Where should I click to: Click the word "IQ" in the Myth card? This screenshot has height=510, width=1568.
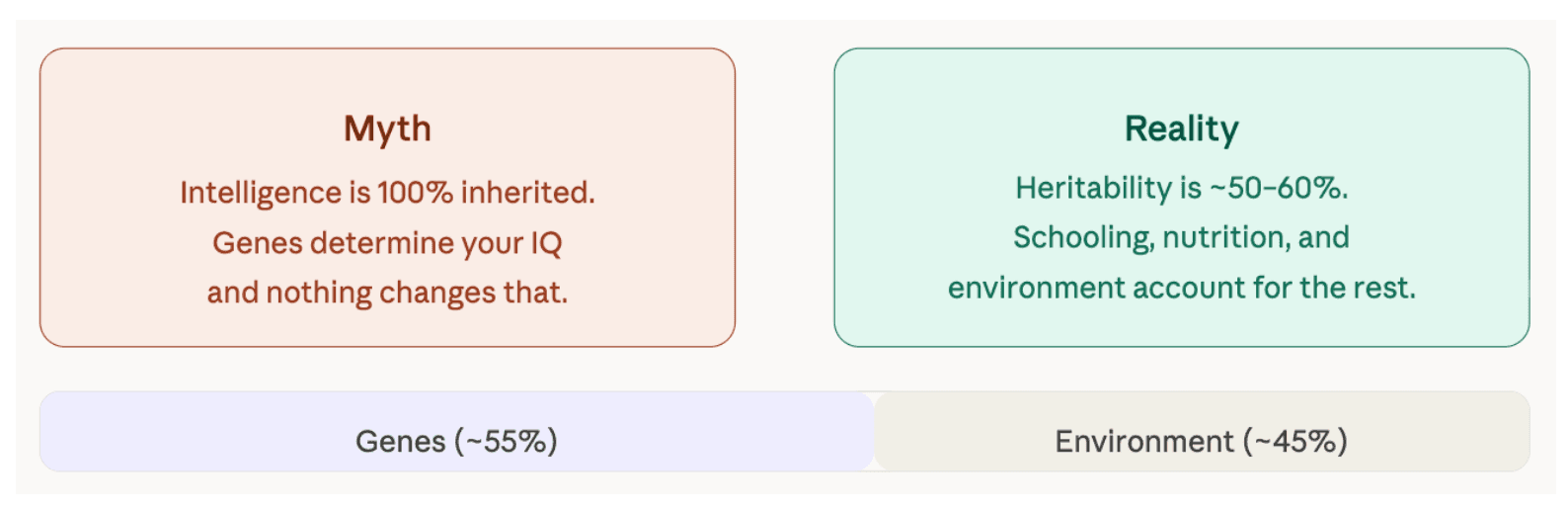click(x=546, y=242)
